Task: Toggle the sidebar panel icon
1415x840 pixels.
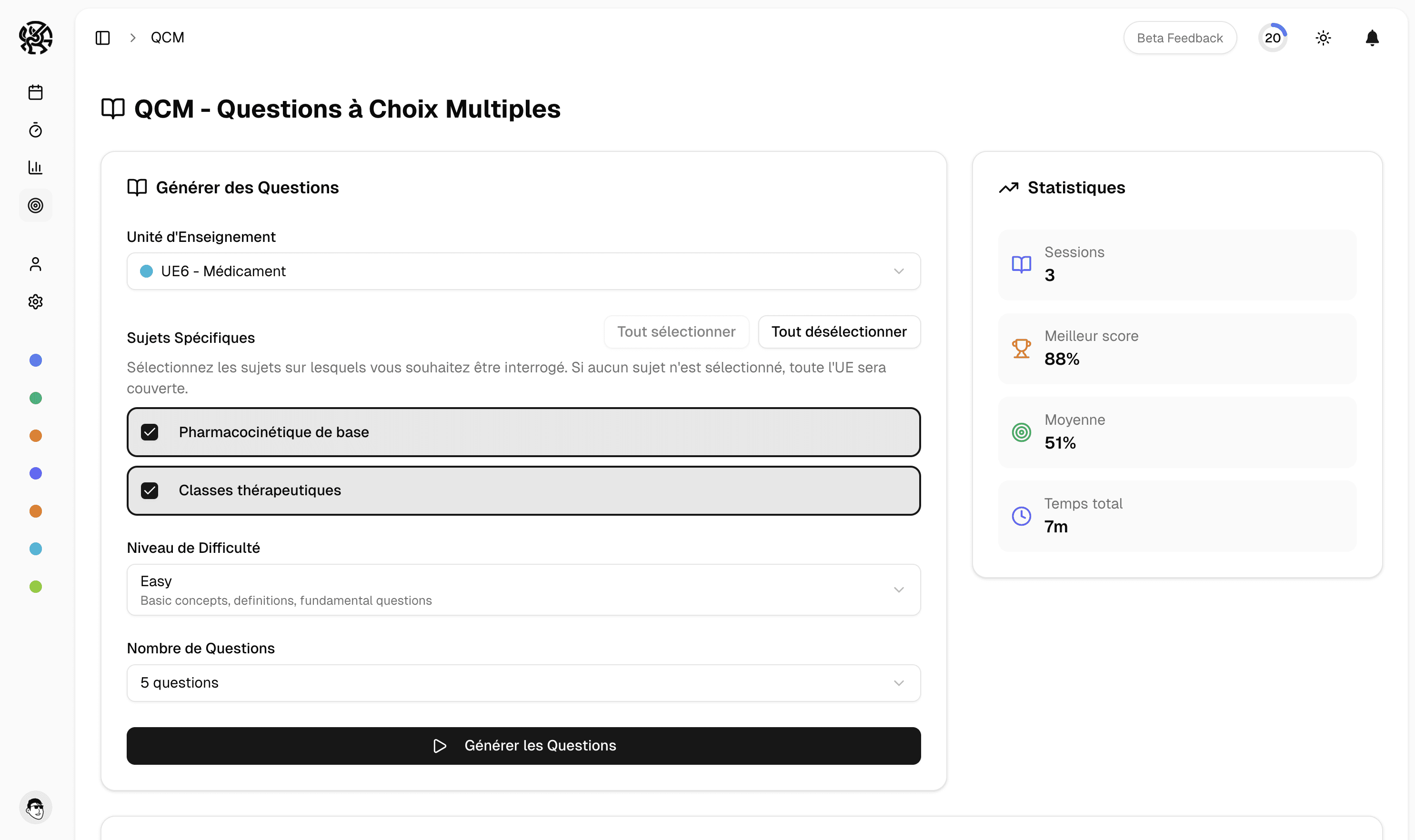Action: pos(102,38)
